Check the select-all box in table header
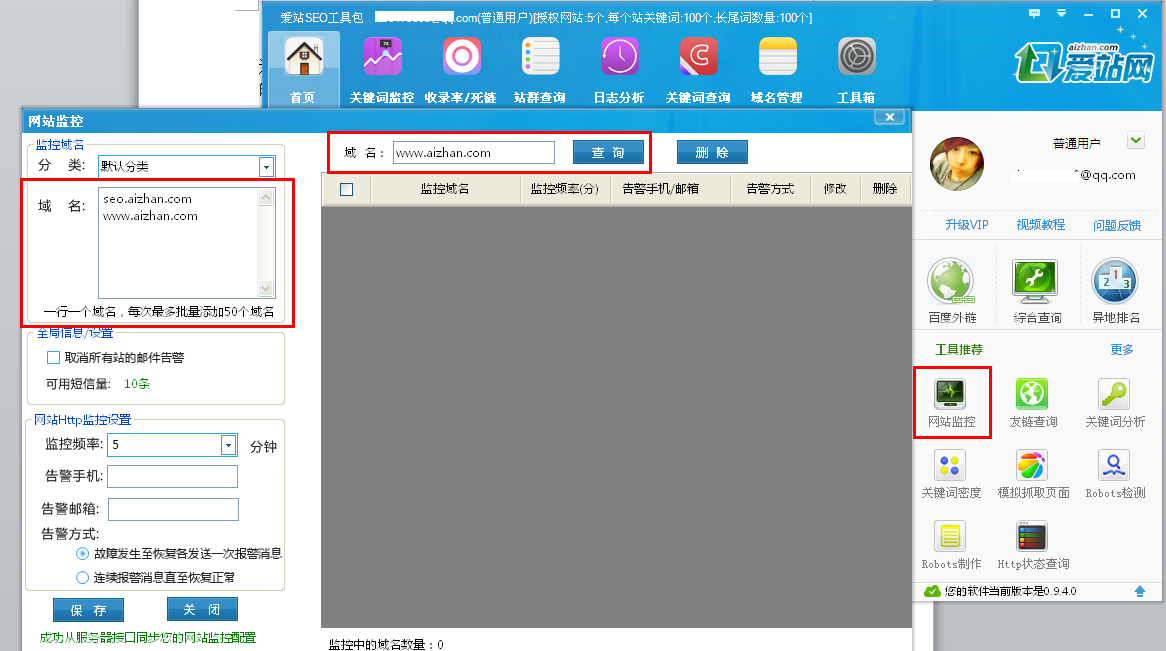This screenshot has height=651, width=1166. point(347,190)
